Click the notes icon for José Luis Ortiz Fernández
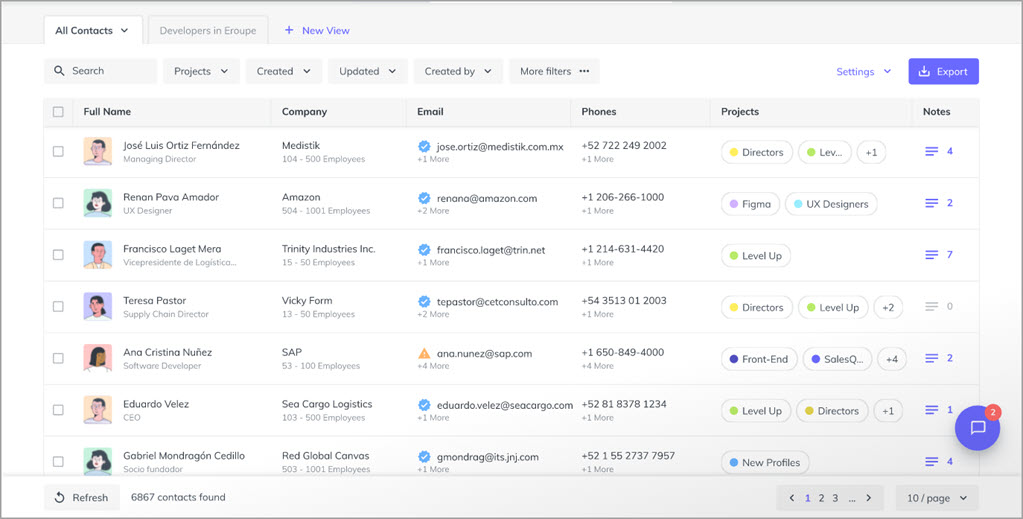The image size is (1023, 519). 931,152
